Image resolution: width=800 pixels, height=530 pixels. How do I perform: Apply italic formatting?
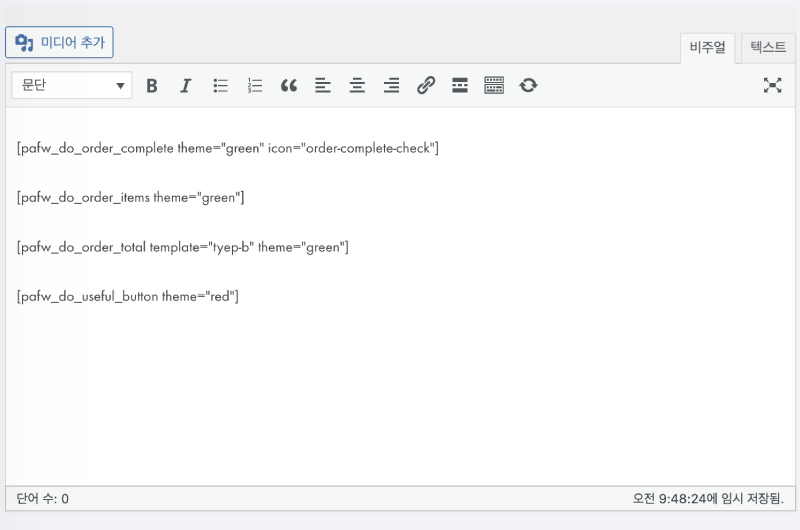point(185,86)
